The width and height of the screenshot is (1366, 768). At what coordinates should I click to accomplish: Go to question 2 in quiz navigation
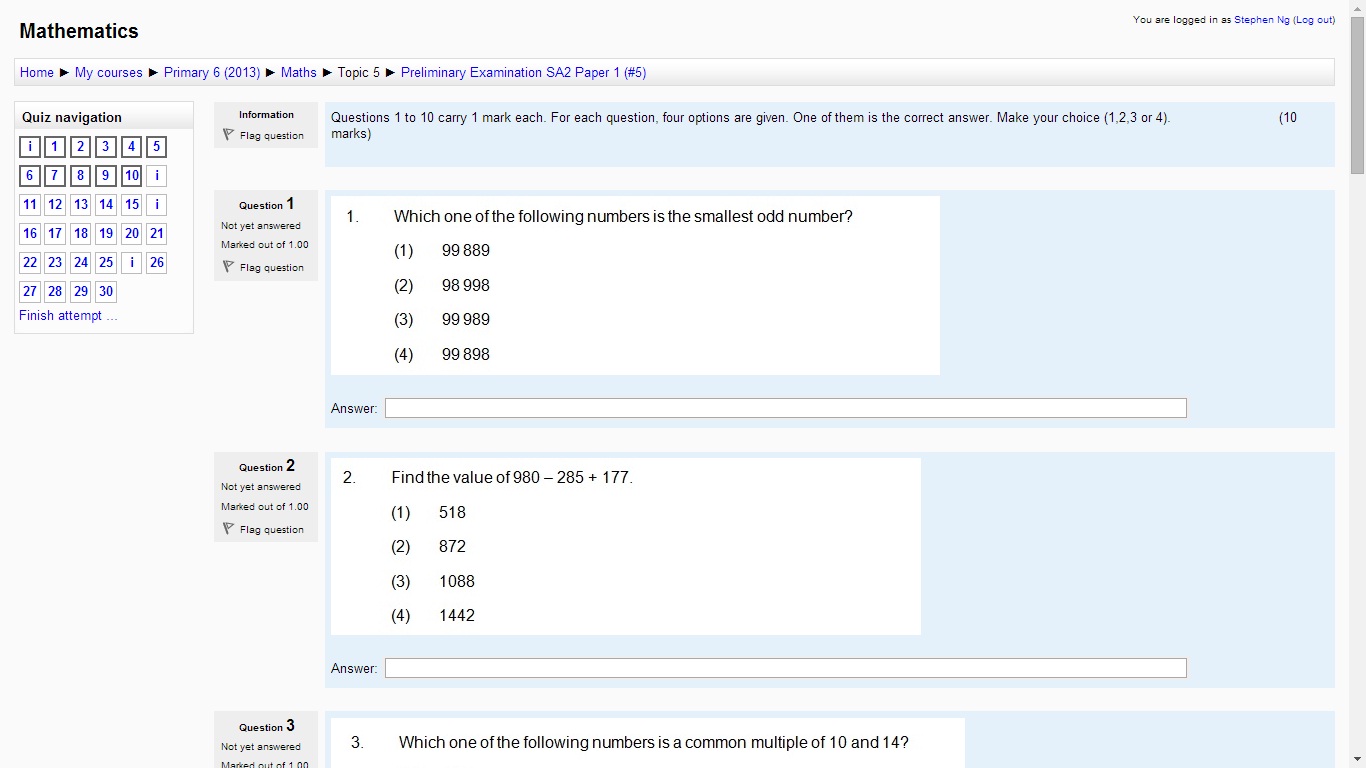tap(81, 147)
